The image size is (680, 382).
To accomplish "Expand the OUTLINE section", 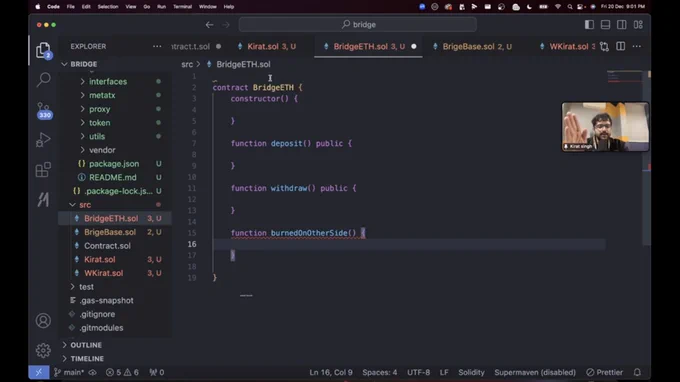I will (x=86, y=345).
